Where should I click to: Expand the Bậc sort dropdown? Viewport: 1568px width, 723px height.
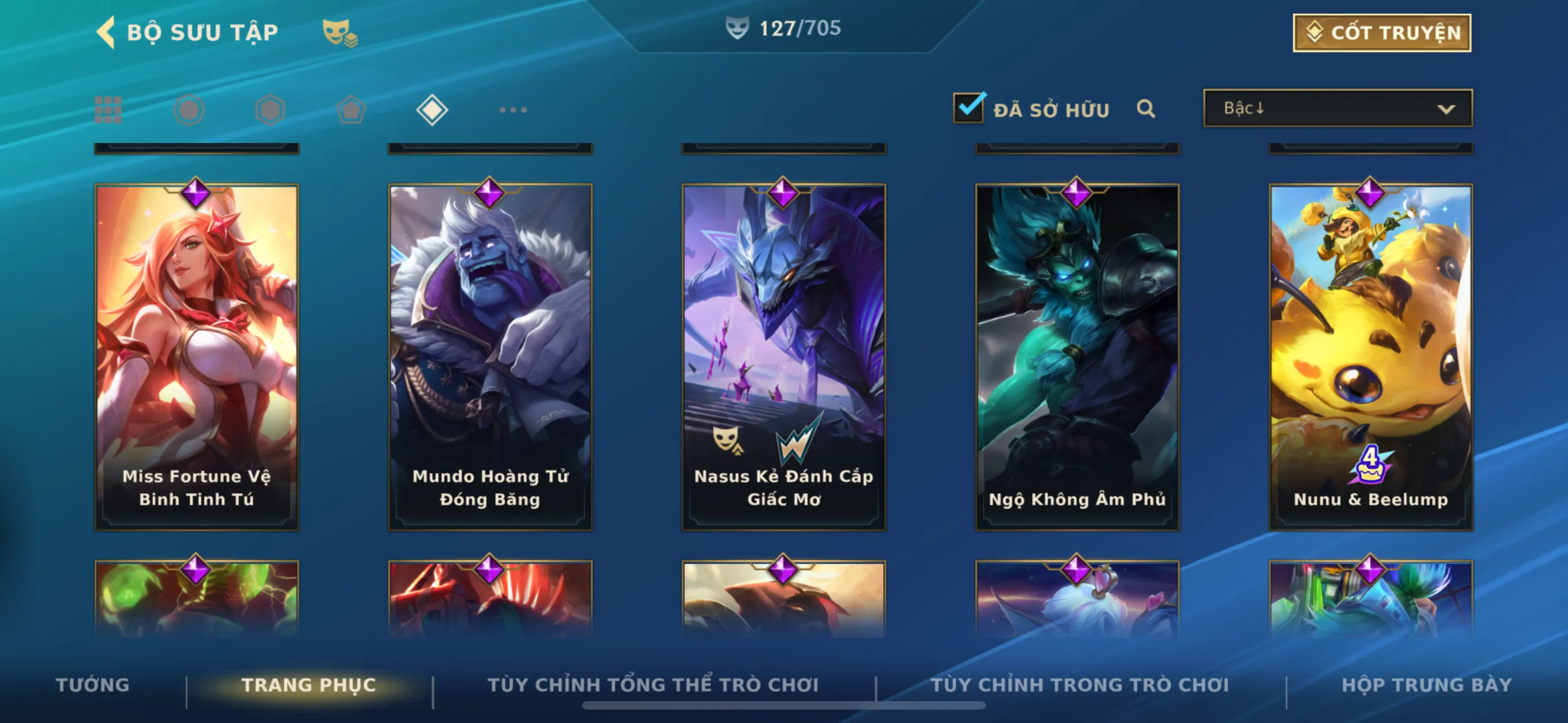point(1338,108)
